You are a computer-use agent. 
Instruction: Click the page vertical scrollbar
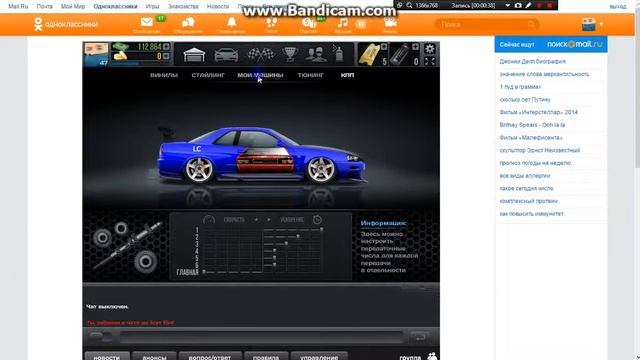click(637, 180)
